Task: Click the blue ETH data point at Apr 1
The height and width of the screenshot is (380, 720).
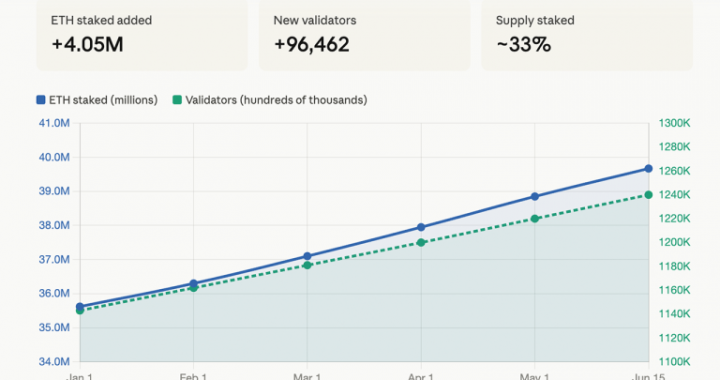Action: click(x=421, y=227)
